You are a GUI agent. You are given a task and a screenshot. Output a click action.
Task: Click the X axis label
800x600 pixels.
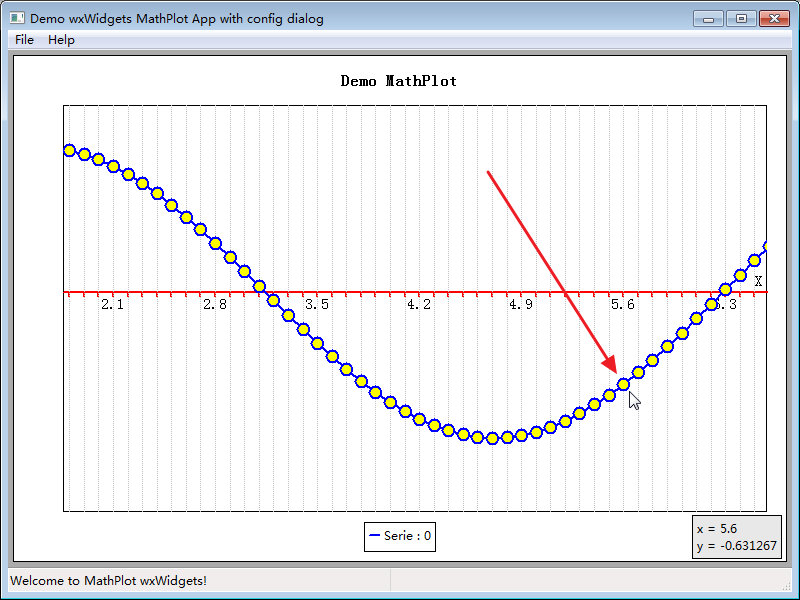[x=758, y=281]
